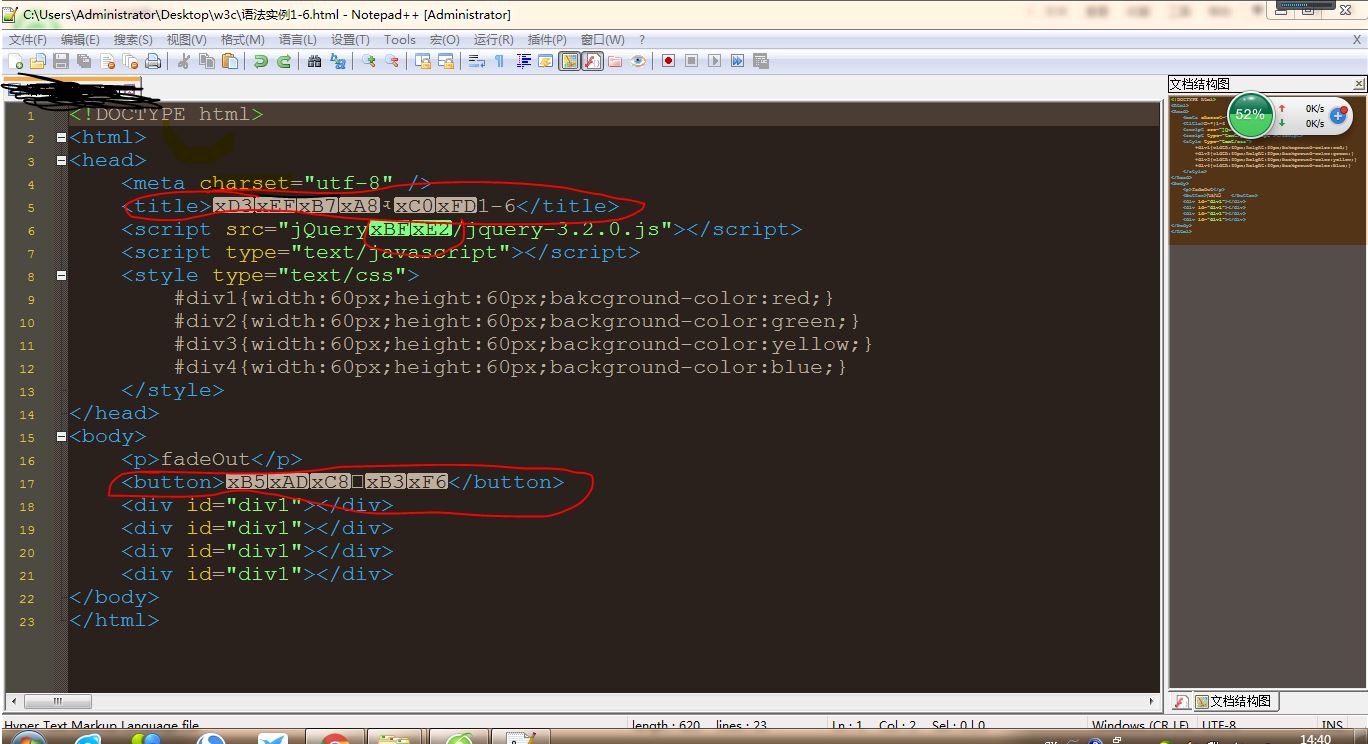Viewport: 1368px width, 744px height.
Task: Click the macro Playback icon
Action: tap(715, 61)
